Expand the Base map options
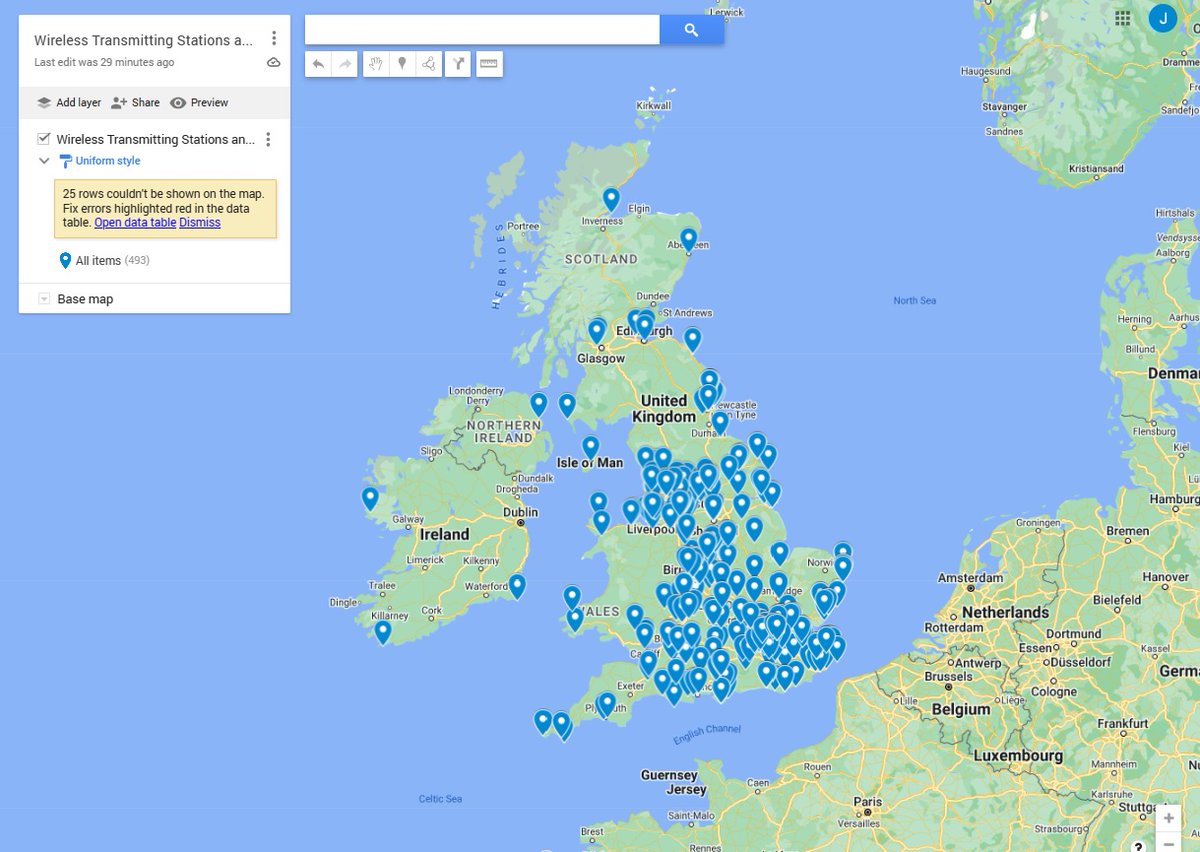This screenshot has width=1200, height=852. tap(44, 298)
